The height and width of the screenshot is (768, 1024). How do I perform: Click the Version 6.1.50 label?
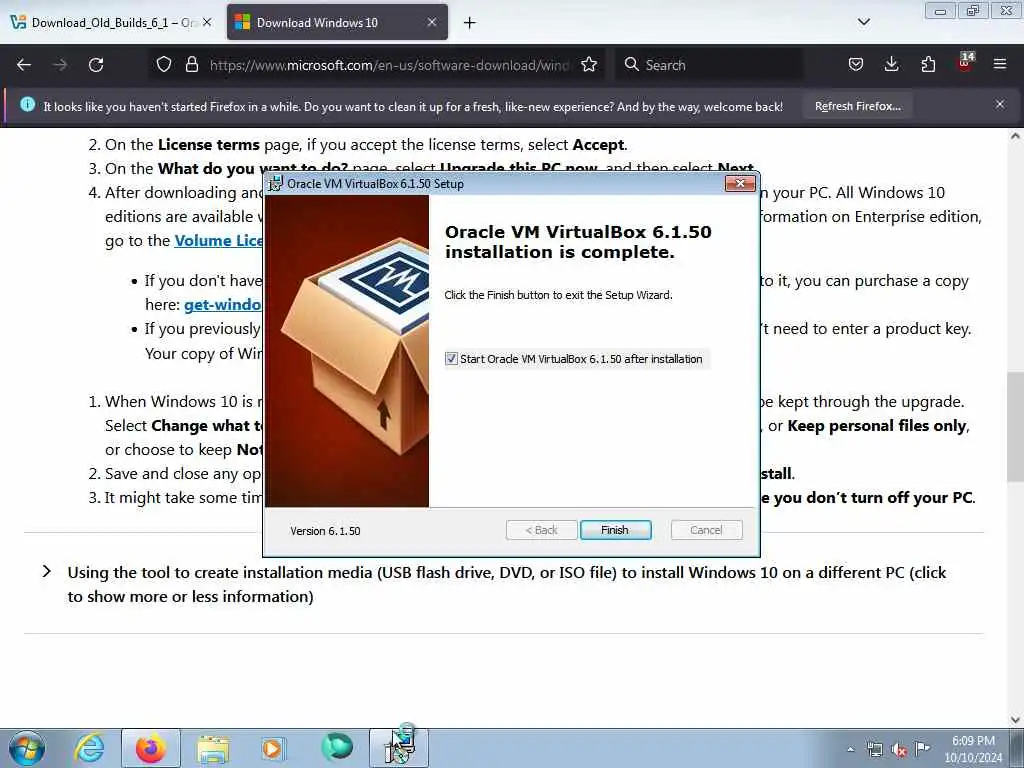point(325,531)
